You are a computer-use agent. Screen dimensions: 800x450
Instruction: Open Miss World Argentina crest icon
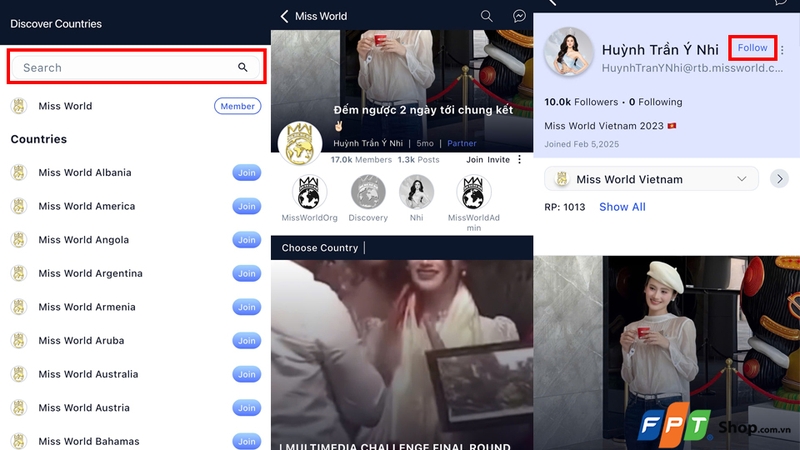(x=19, y=273)
